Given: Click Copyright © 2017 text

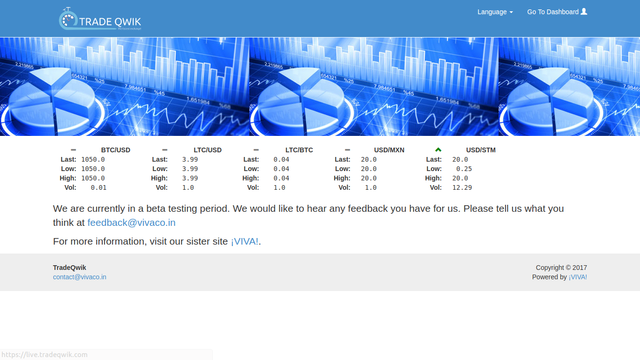Looking at the screenshot, I should point(561,267).
